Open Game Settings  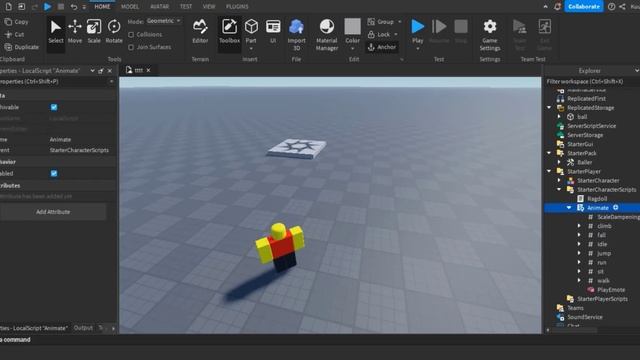pos(490,35)
